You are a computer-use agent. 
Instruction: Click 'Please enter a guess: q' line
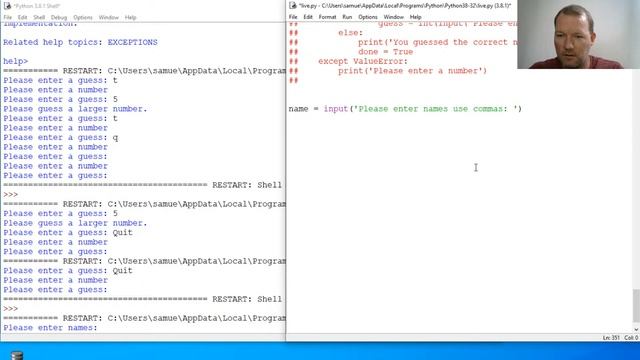click(x=61, y=138)
